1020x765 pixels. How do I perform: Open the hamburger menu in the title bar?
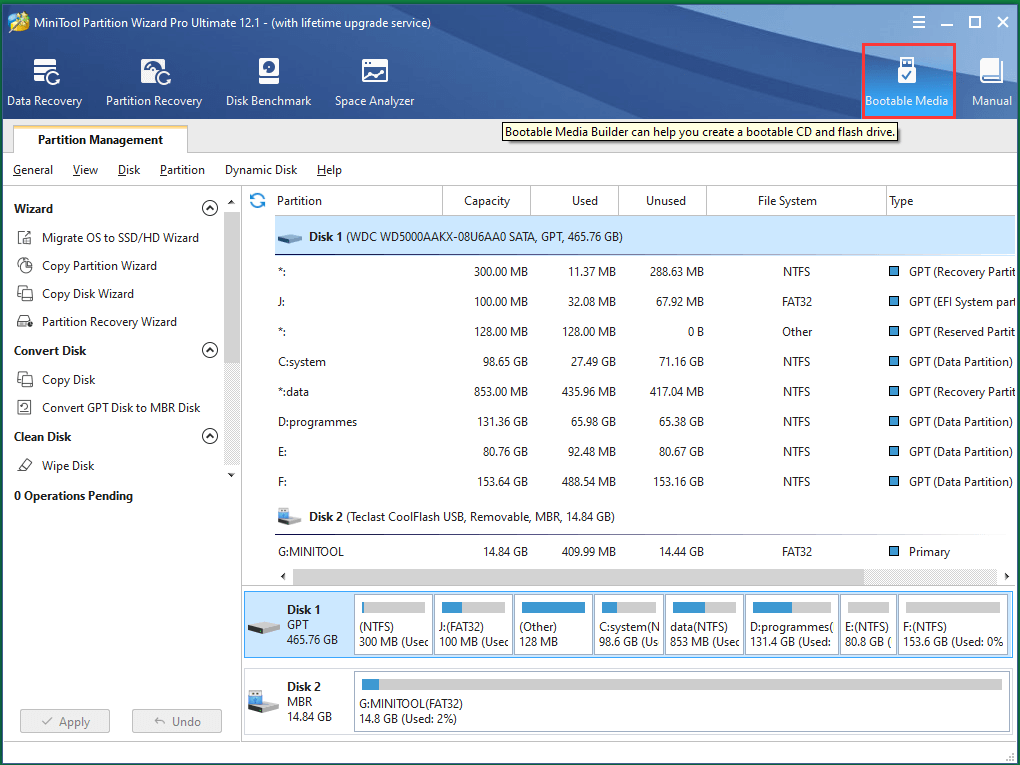click(x=919, y=23)
